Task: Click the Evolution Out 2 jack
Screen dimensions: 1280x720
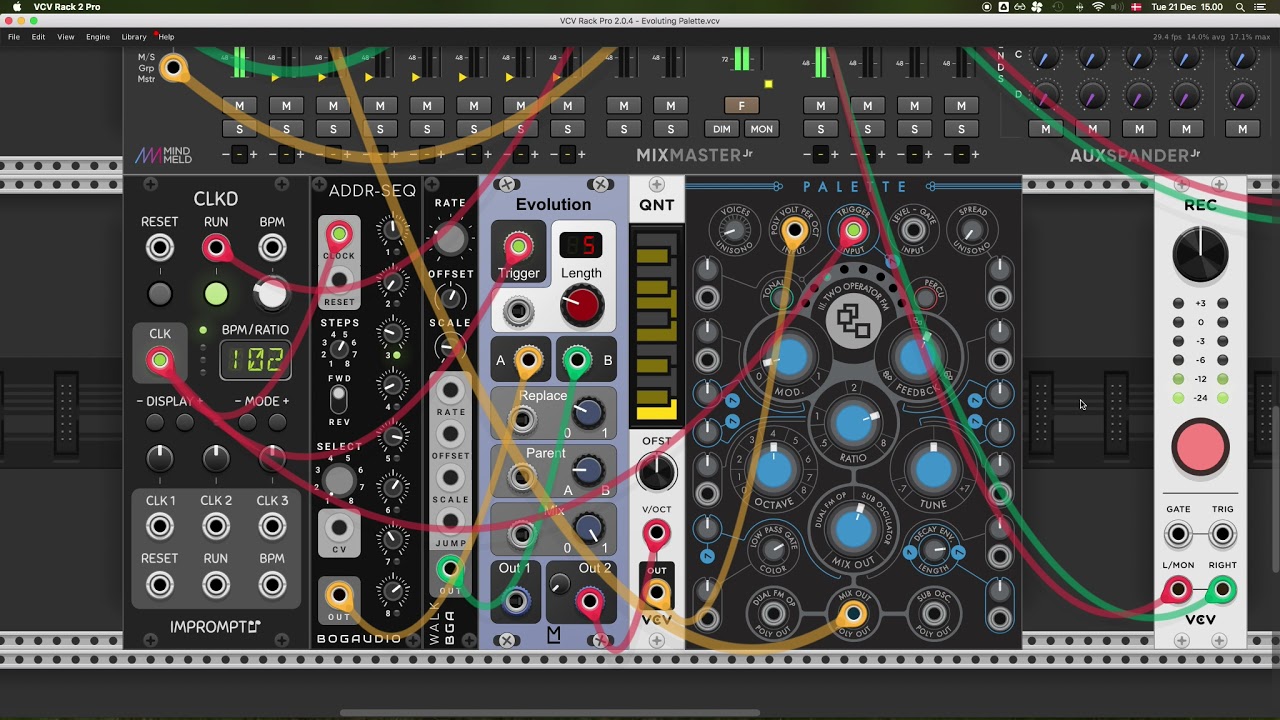Action: pyautogui.click(x=590, y=601)
